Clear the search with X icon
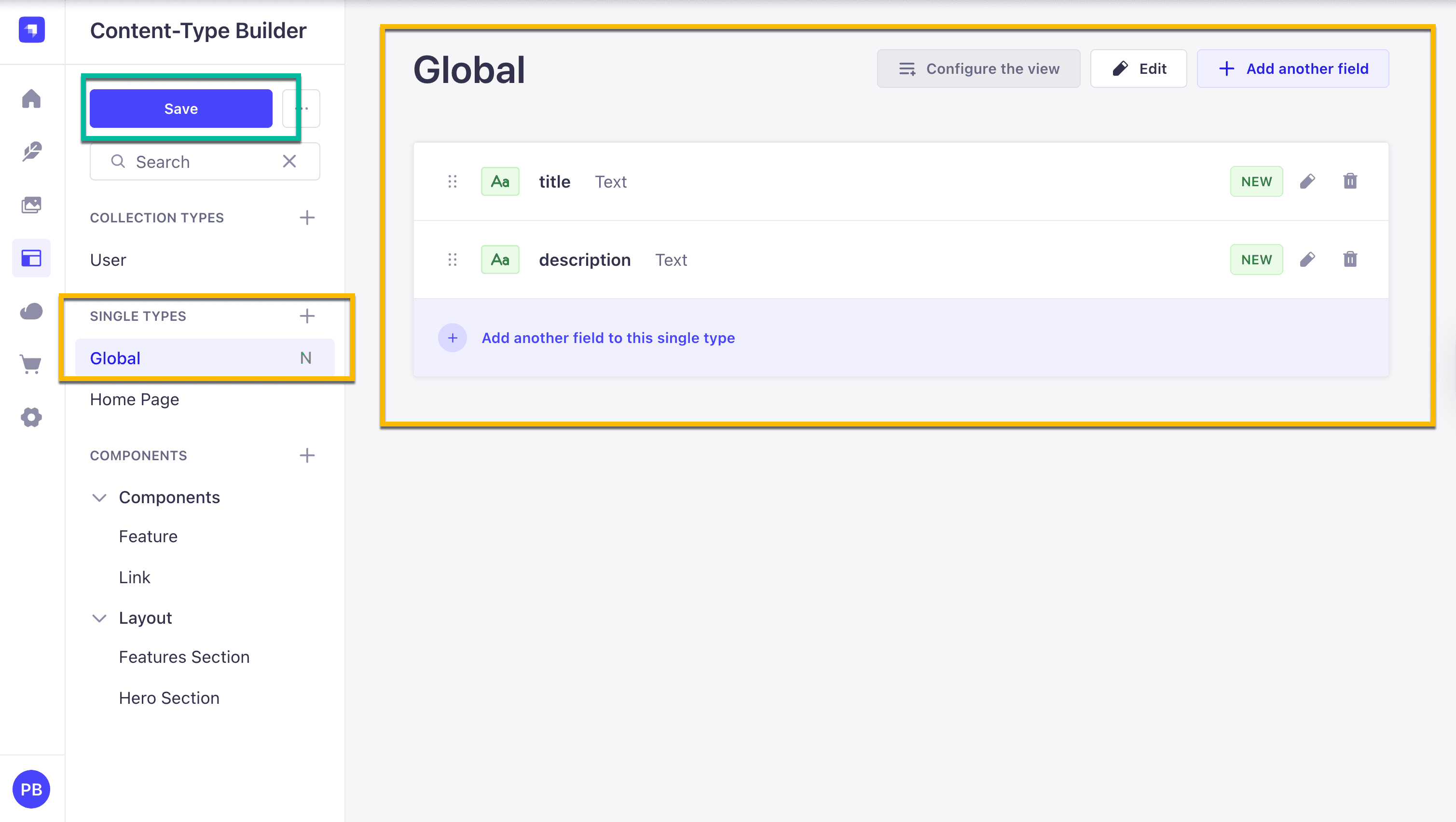 pos(289,162)
